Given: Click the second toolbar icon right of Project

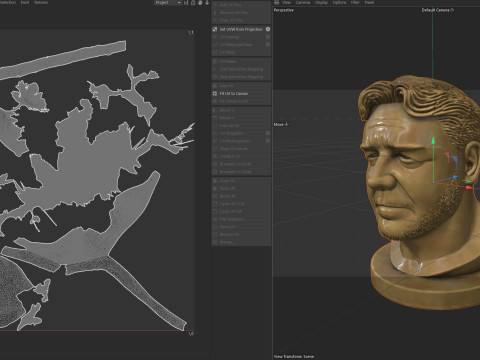Looking at the screenshot, I should 193,2.
